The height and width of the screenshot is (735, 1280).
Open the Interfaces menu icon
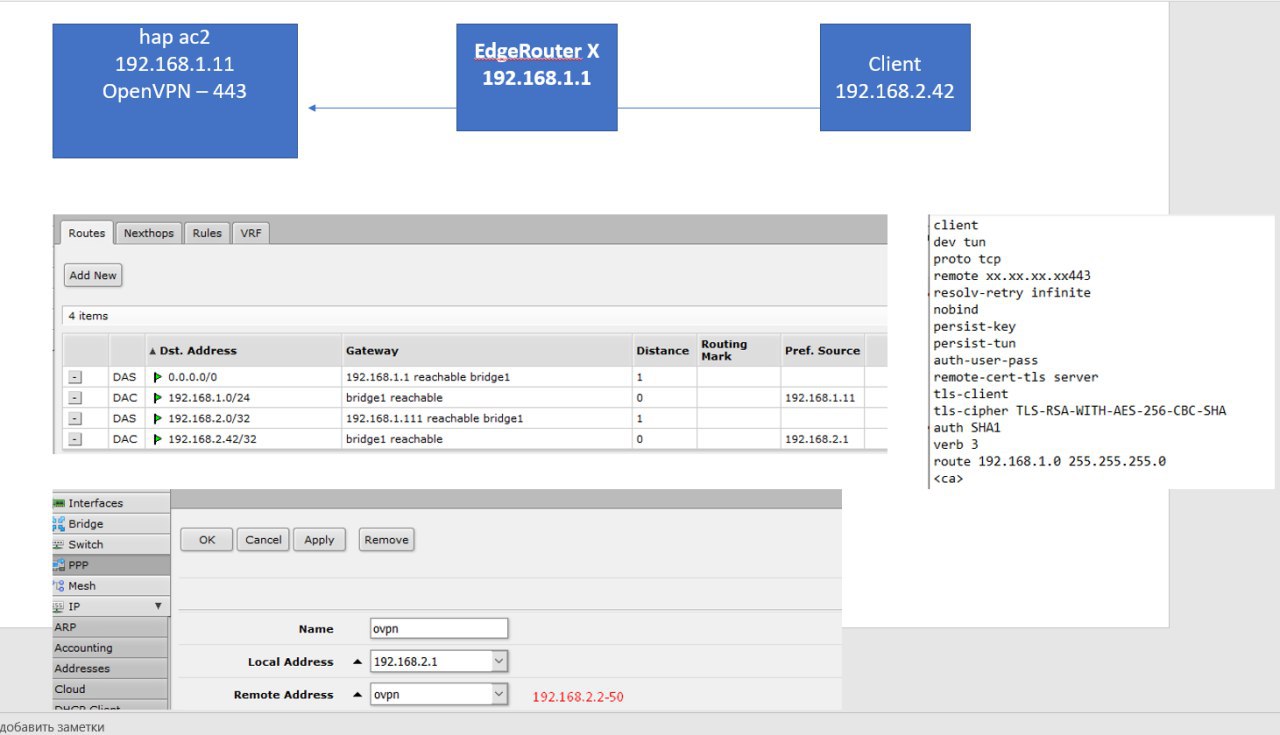(59, 503)
